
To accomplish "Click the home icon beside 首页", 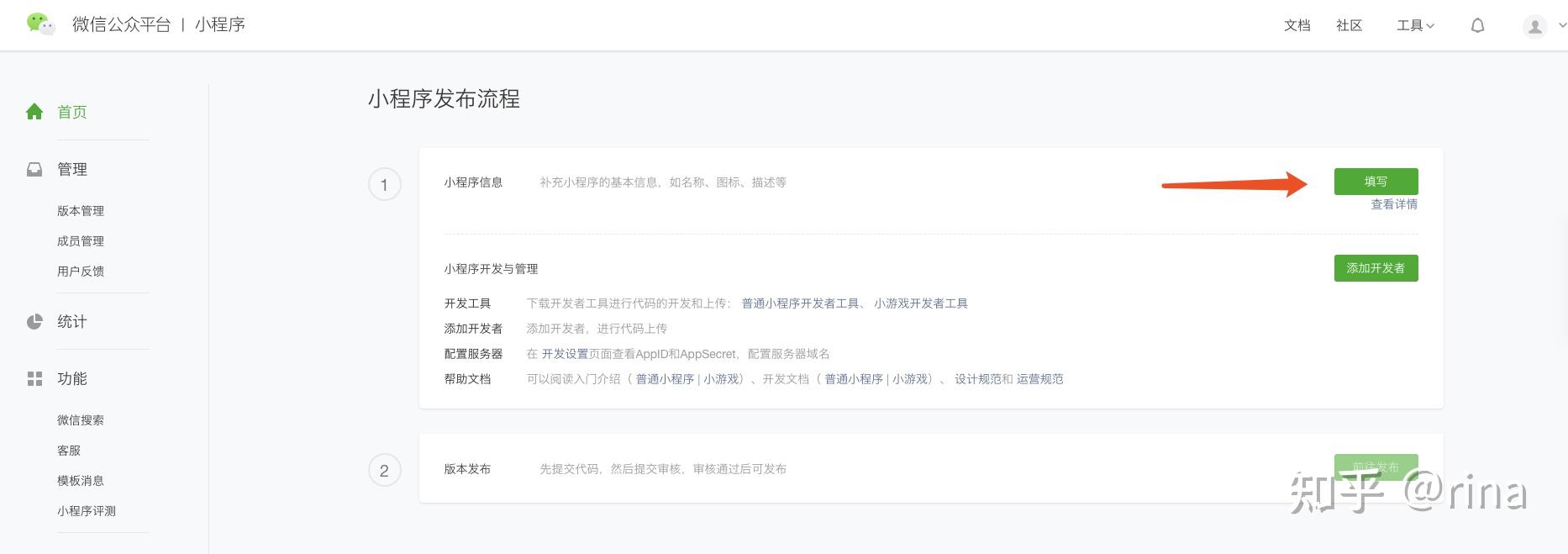I will tap(34, 112).
